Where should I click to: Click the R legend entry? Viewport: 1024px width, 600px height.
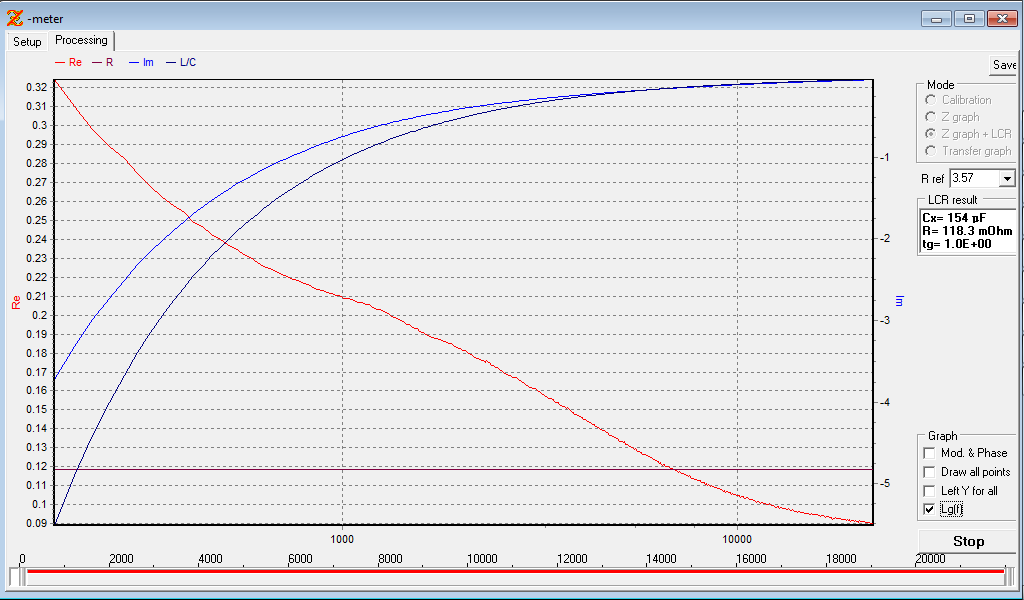[103, 62]
